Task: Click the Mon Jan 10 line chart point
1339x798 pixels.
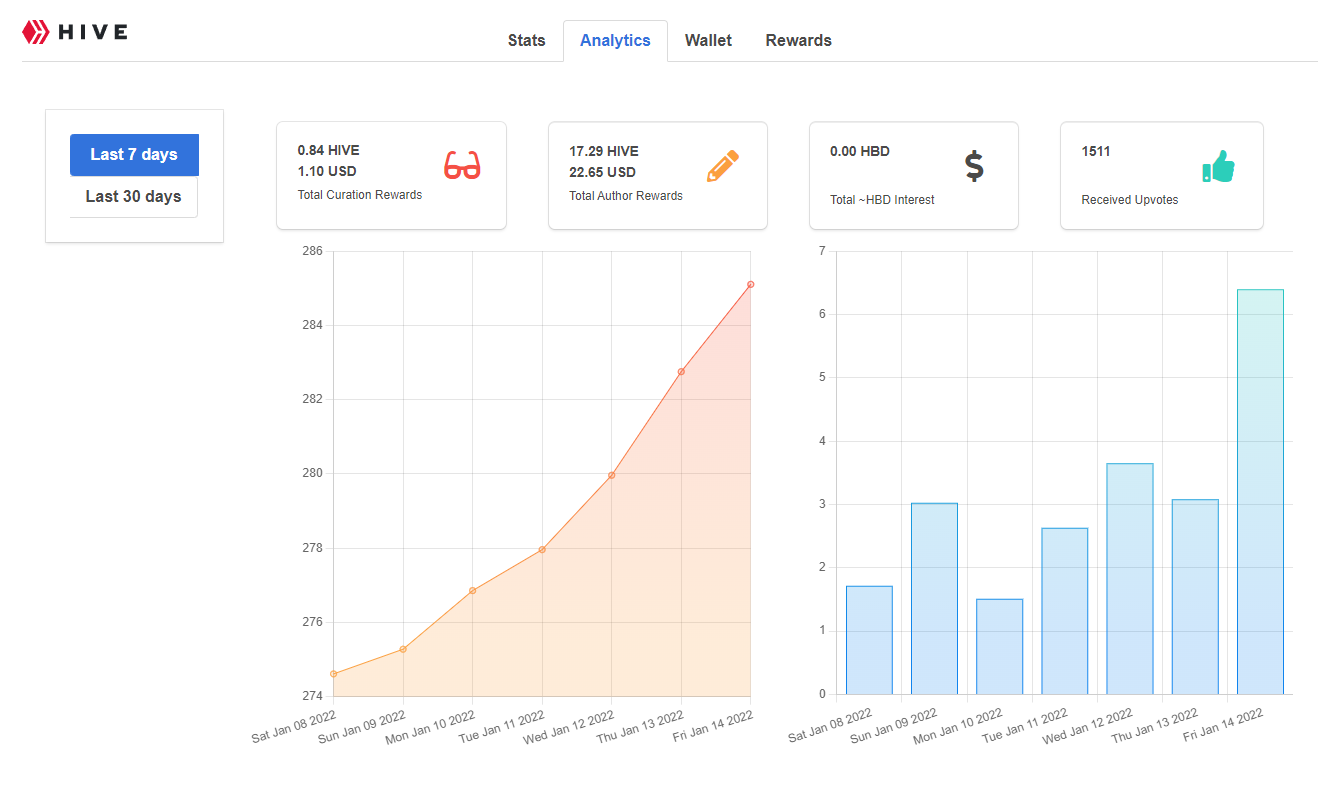Action: pyautogui.click(x=472, y=591)
